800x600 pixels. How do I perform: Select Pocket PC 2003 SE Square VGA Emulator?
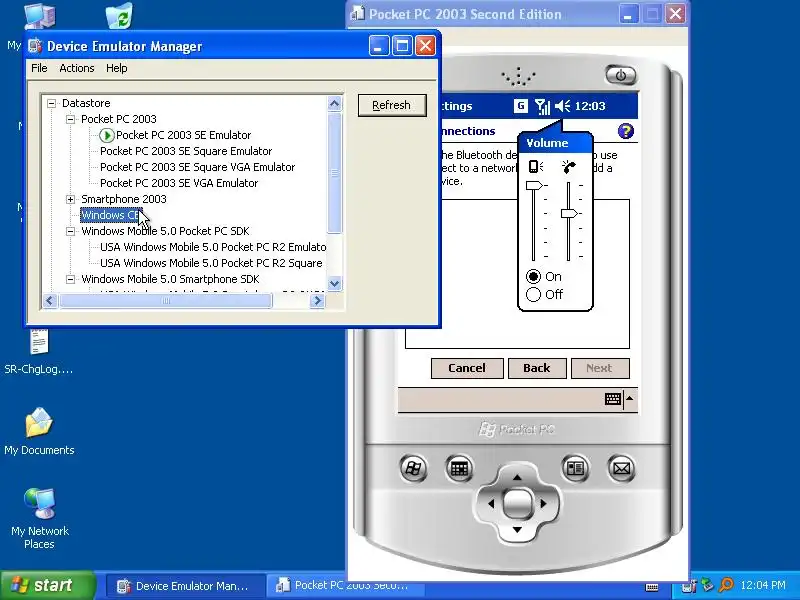click(197, 167)
